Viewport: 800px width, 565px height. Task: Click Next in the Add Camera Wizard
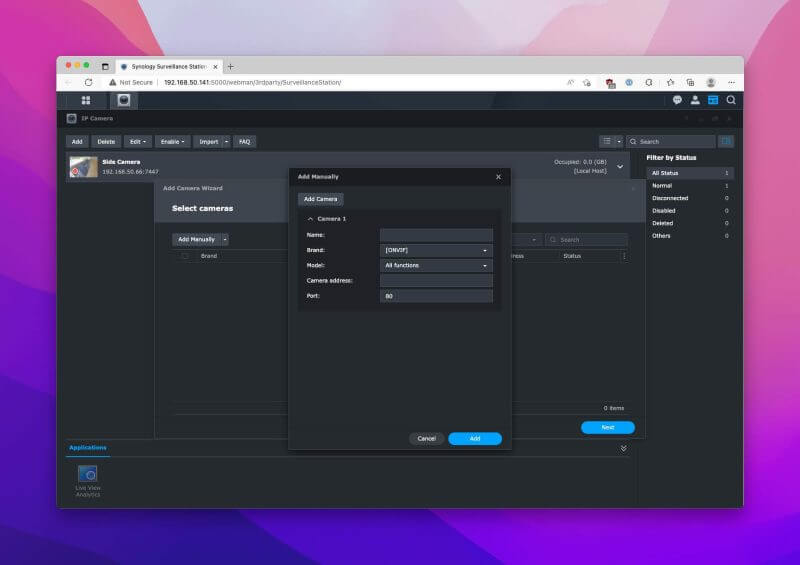click(x=608, y=427)
